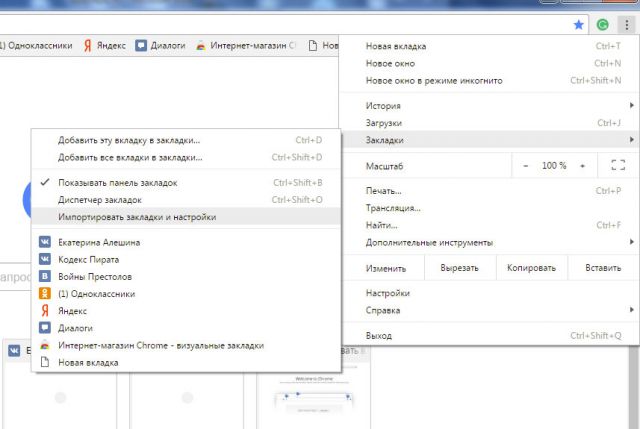Open Загрузки from the menu
Screen dimensions: 640x429
[x=489, y=122]
